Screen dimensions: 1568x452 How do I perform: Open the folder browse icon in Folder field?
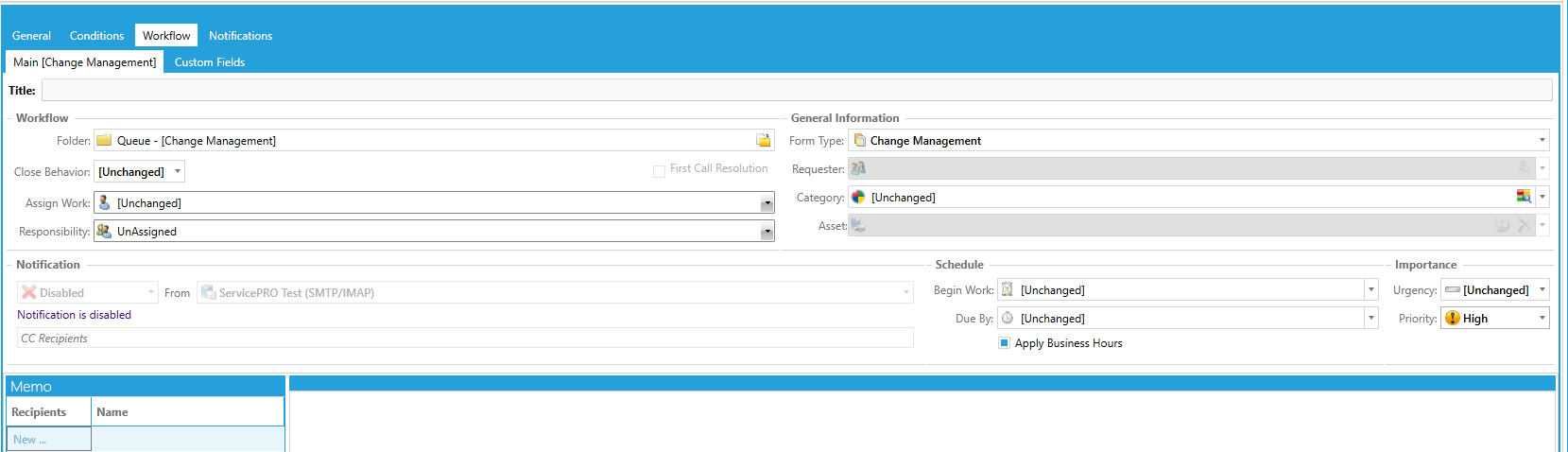point(764,140)
